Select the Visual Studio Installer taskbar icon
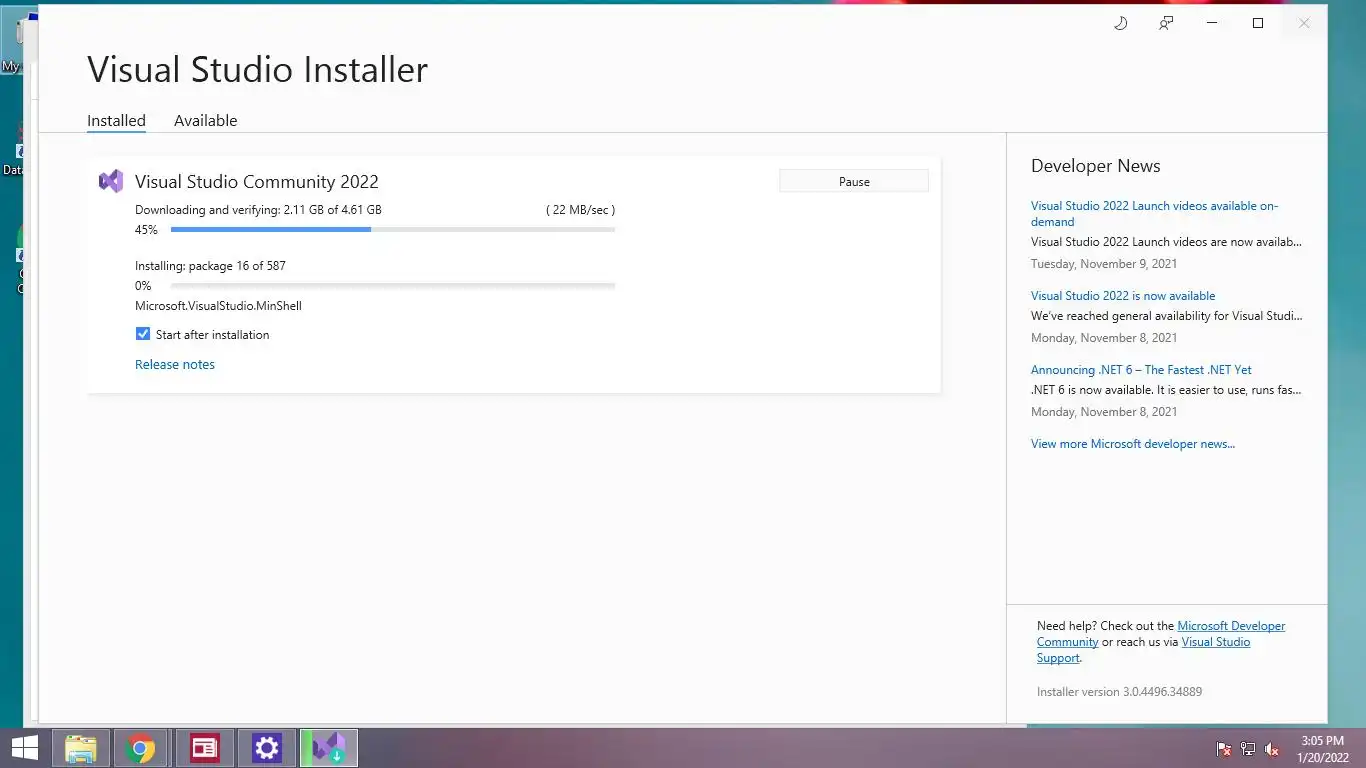 point(328,748)
